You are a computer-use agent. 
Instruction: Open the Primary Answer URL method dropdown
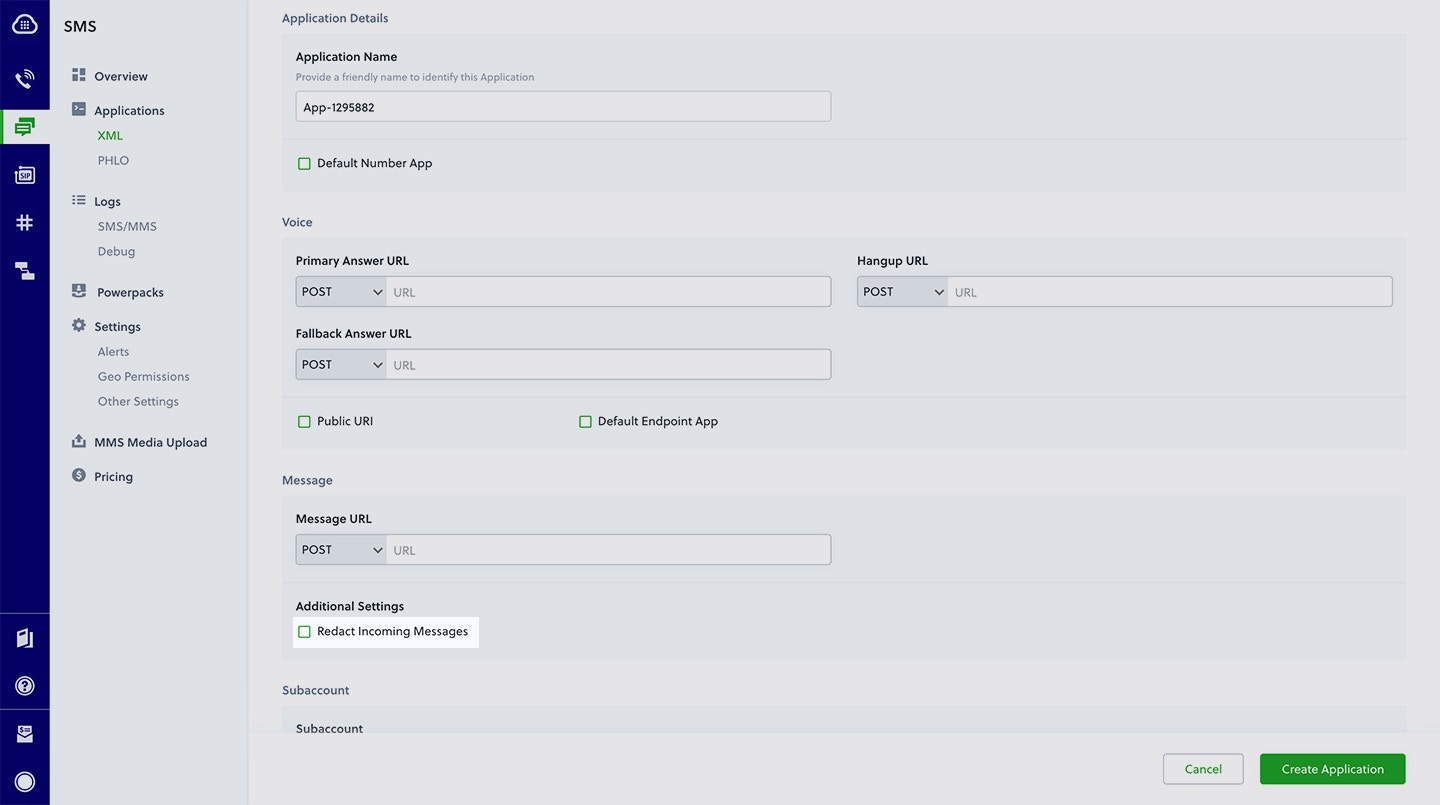point(340,291)
